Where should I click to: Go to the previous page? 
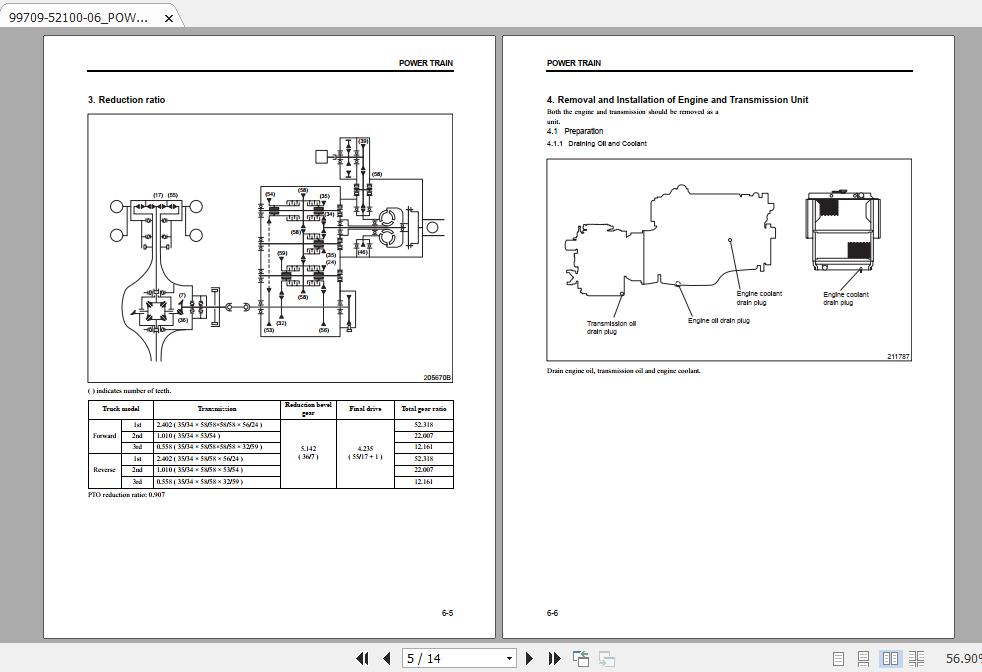pos(387,658)
